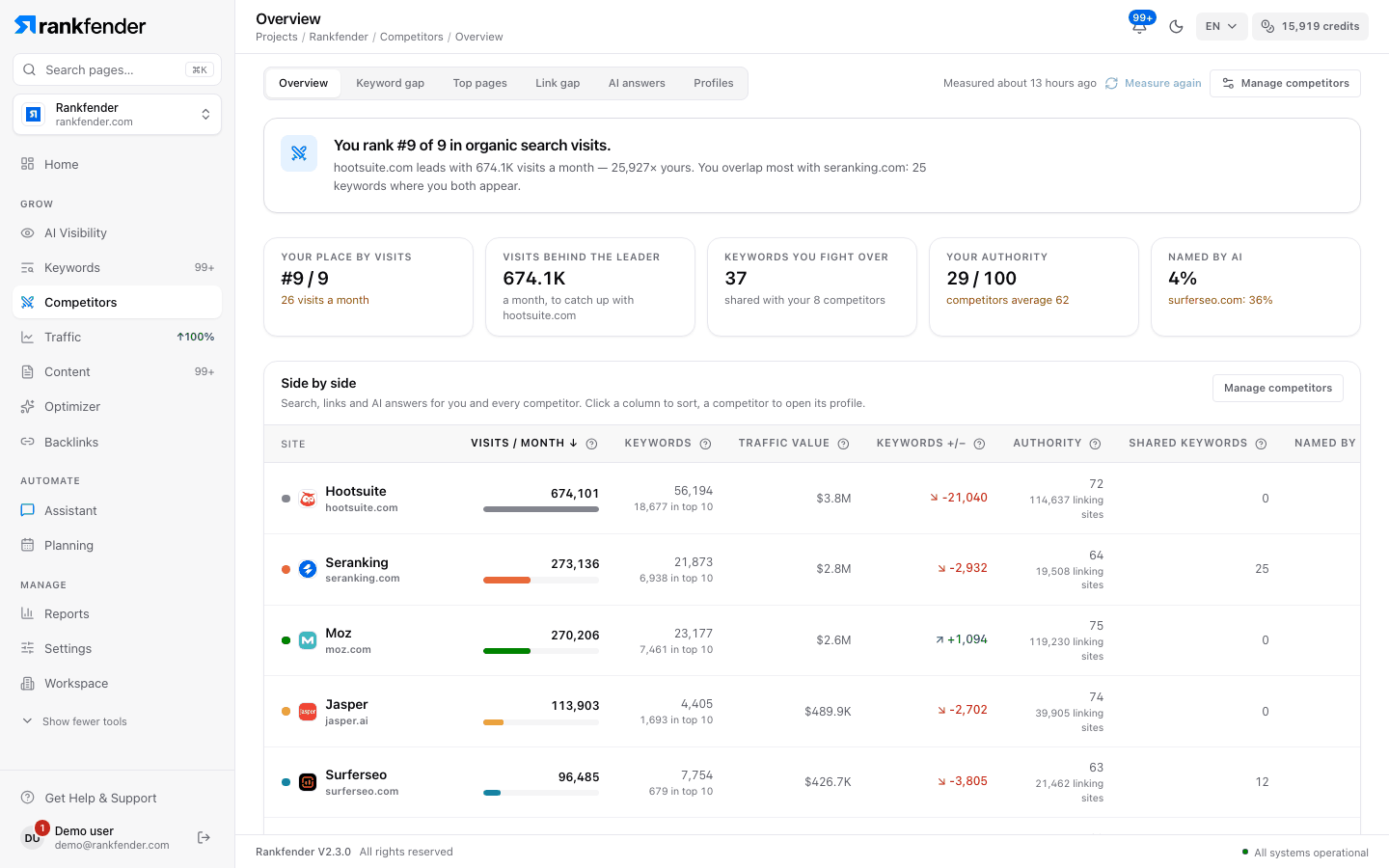Sort by Shared Keywords column header
This screenshot has height=868, width=1389.
point(1187,444)
